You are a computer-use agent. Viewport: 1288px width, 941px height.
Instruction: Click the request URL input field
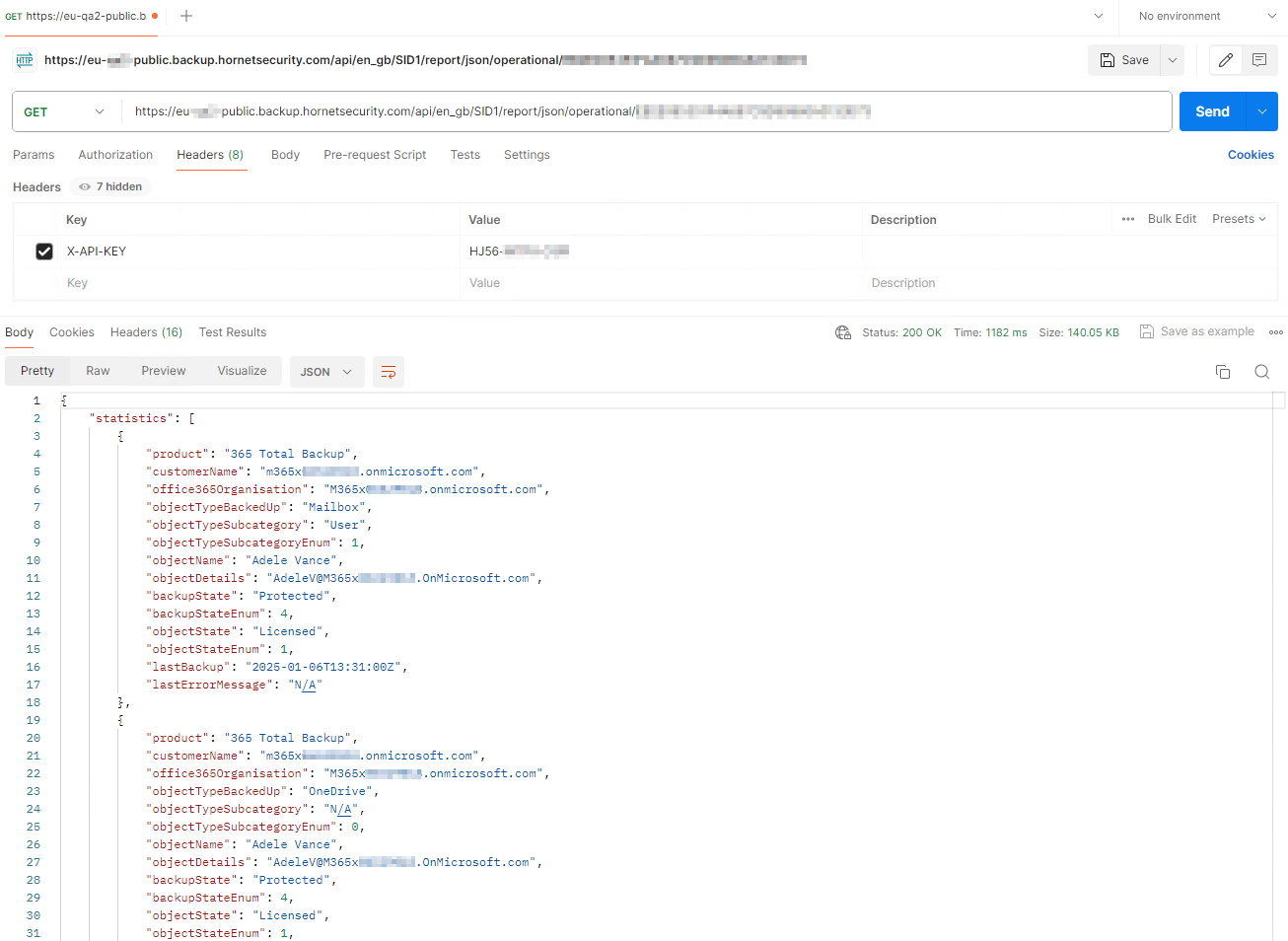[x=646, y=111]
